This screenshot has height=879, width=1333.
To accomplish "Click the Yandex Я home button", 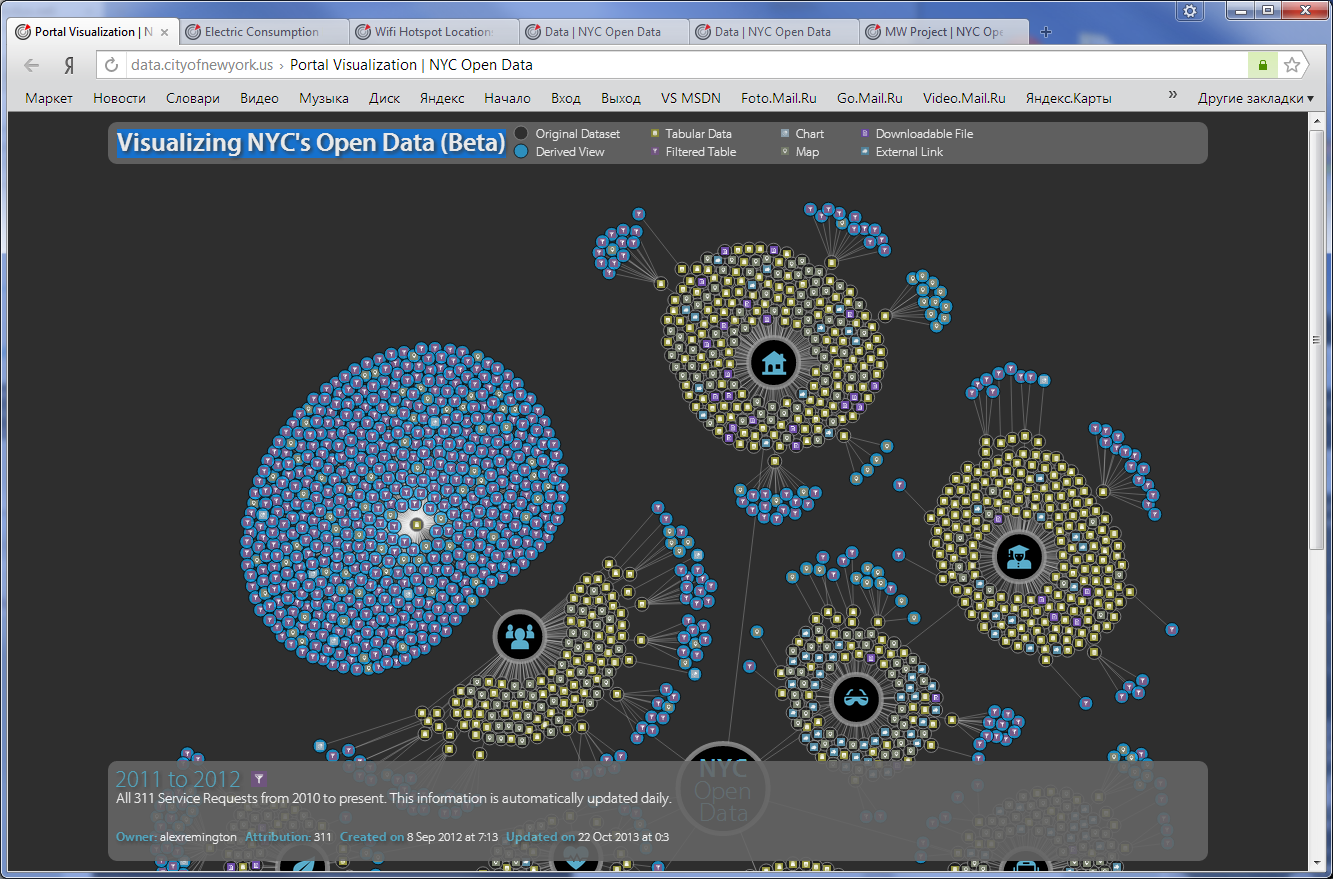I will point(69,65).
